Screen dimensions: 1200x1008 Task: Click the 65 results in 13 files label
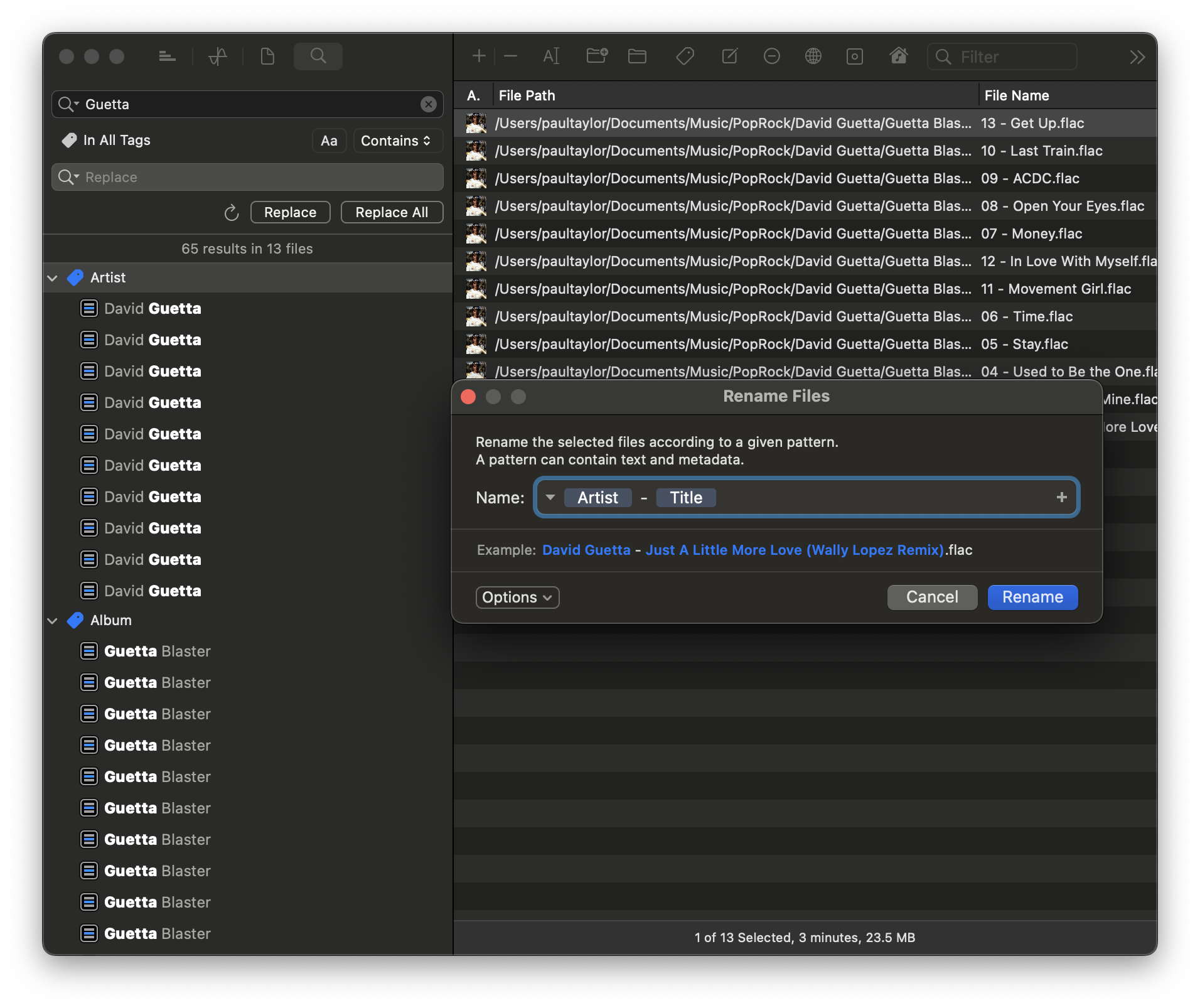click(247, 249)
